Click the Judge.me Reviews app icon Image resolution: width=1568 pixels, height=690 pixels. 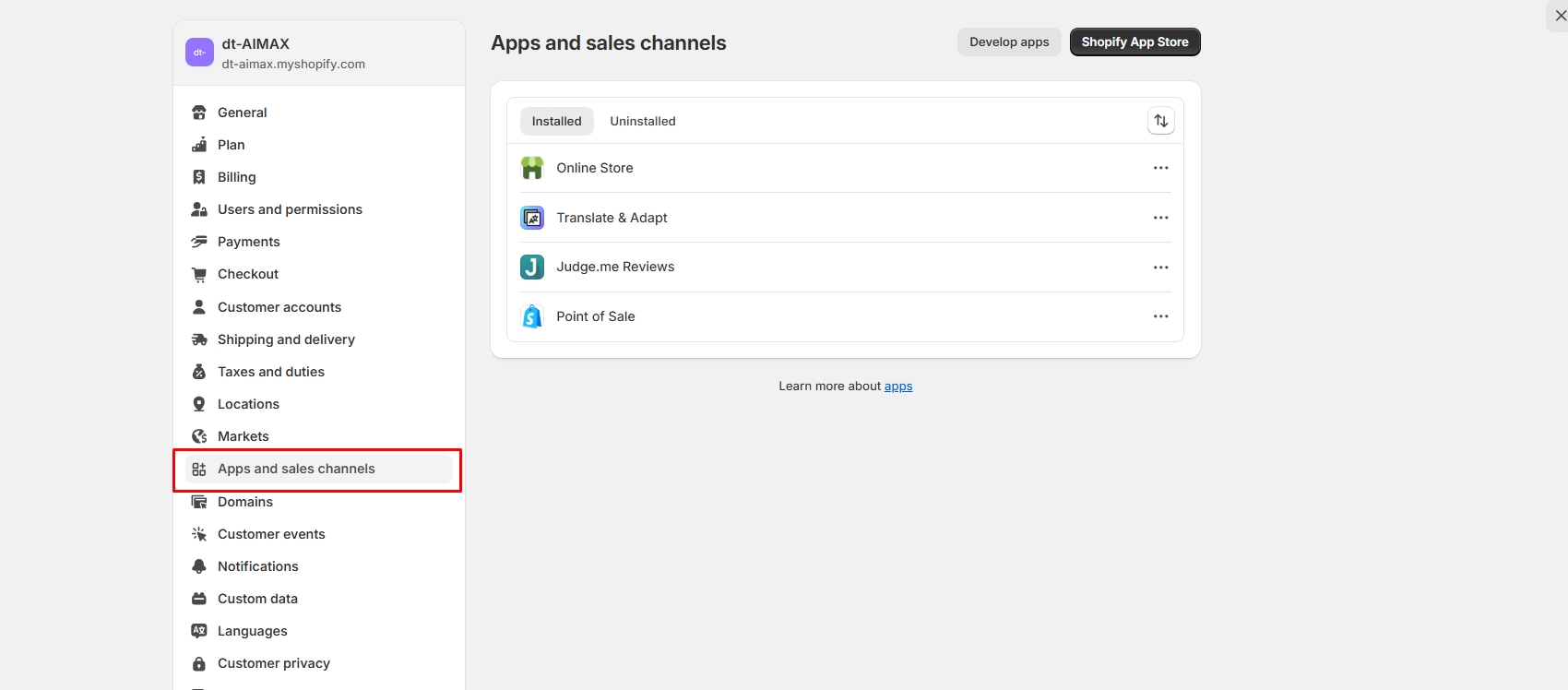coord(532,268)
